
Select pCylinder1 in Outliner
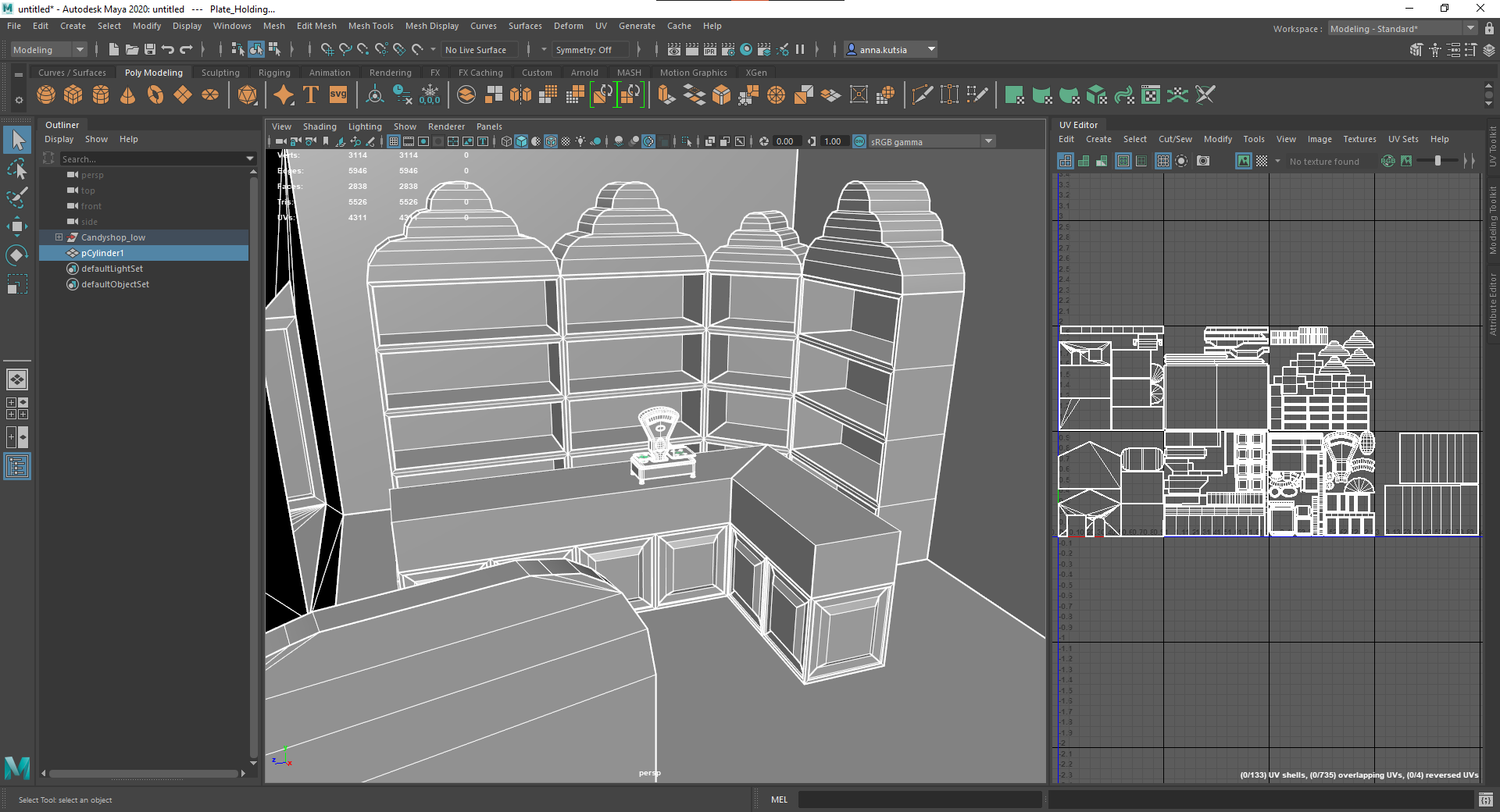pyautogui.click(x=144, y=253)
